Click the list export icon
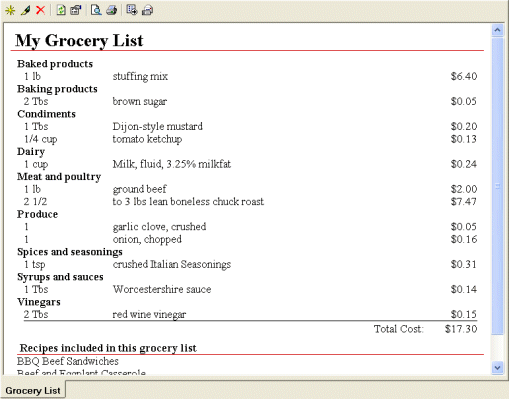The width and height of the screenshot is (509, 399). point(132,10)
